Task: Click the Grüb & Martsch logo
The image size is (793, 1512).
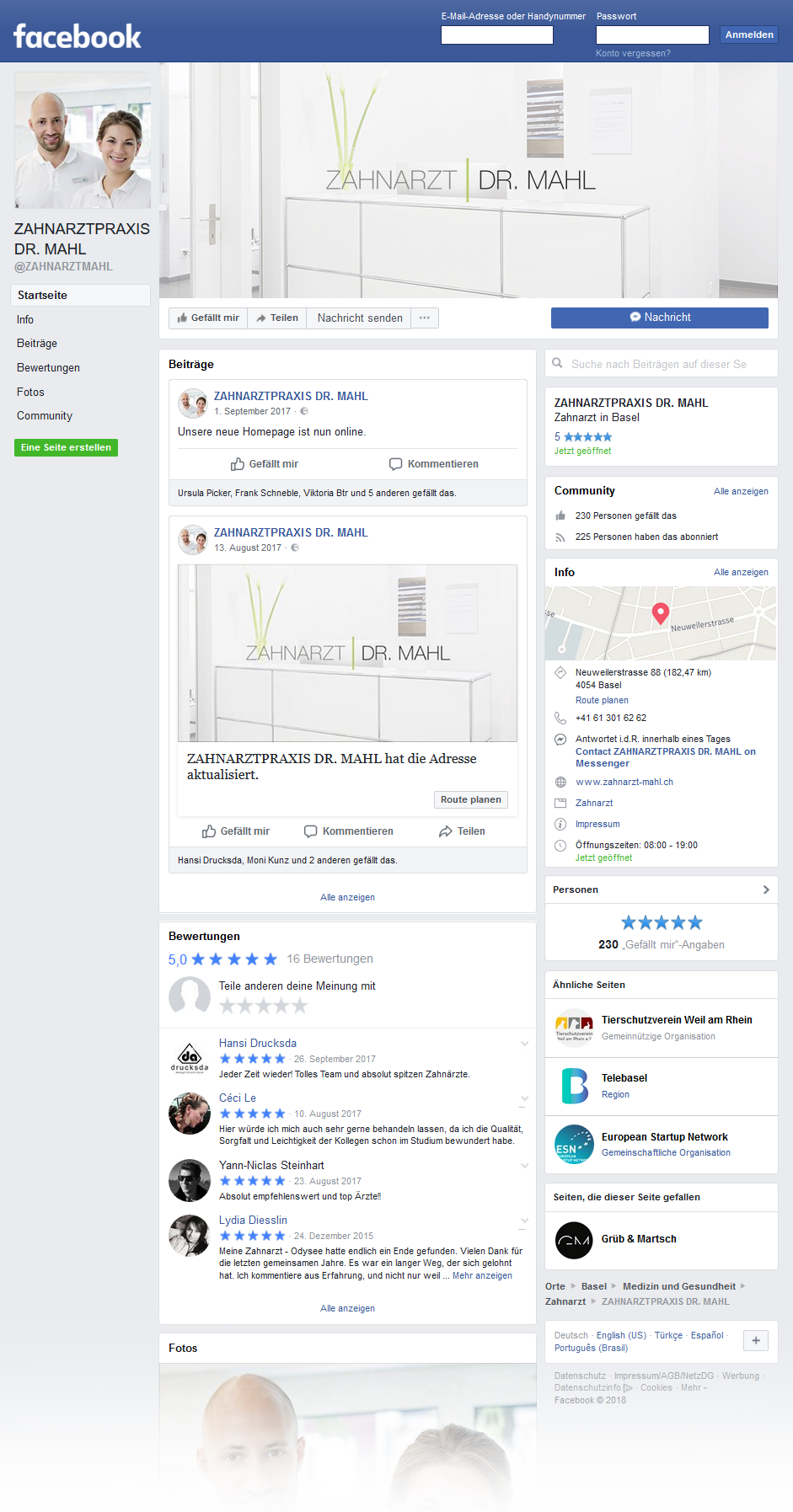Action: 574,1240
